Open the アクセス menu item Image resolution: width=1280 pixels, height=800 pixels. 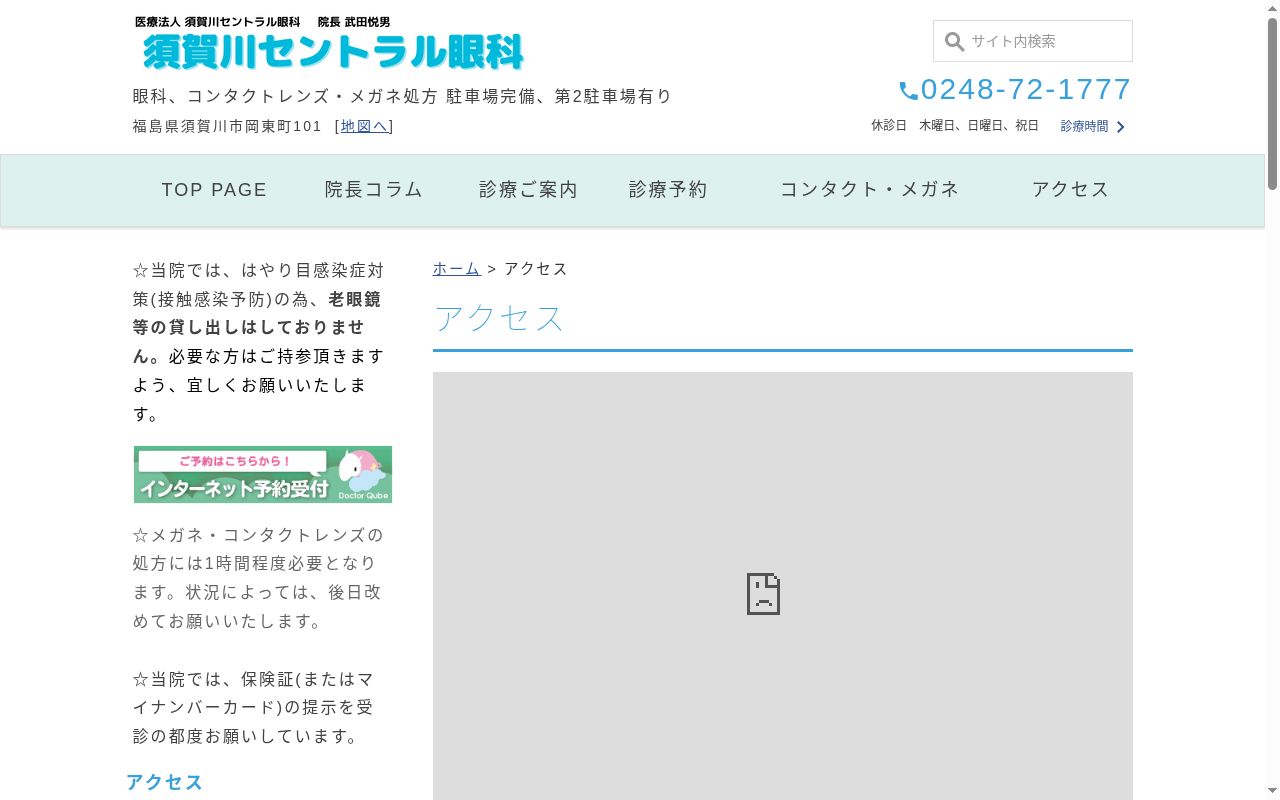pyautogui.click(x=1071, y=190)
